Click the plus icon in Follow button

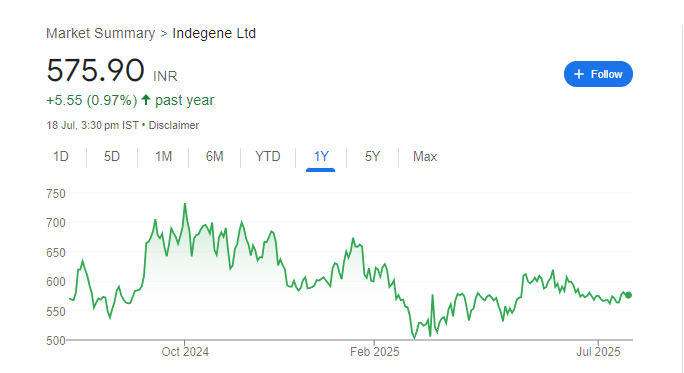pos(579,74)
